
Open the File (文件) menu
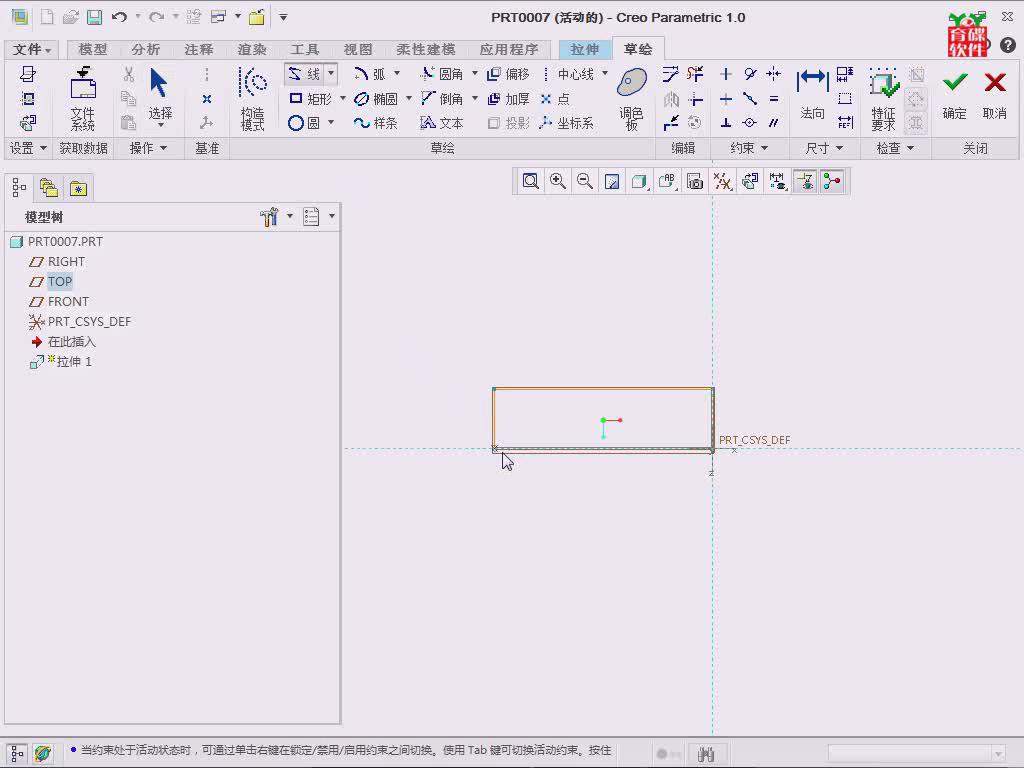[x=32, y=49]
